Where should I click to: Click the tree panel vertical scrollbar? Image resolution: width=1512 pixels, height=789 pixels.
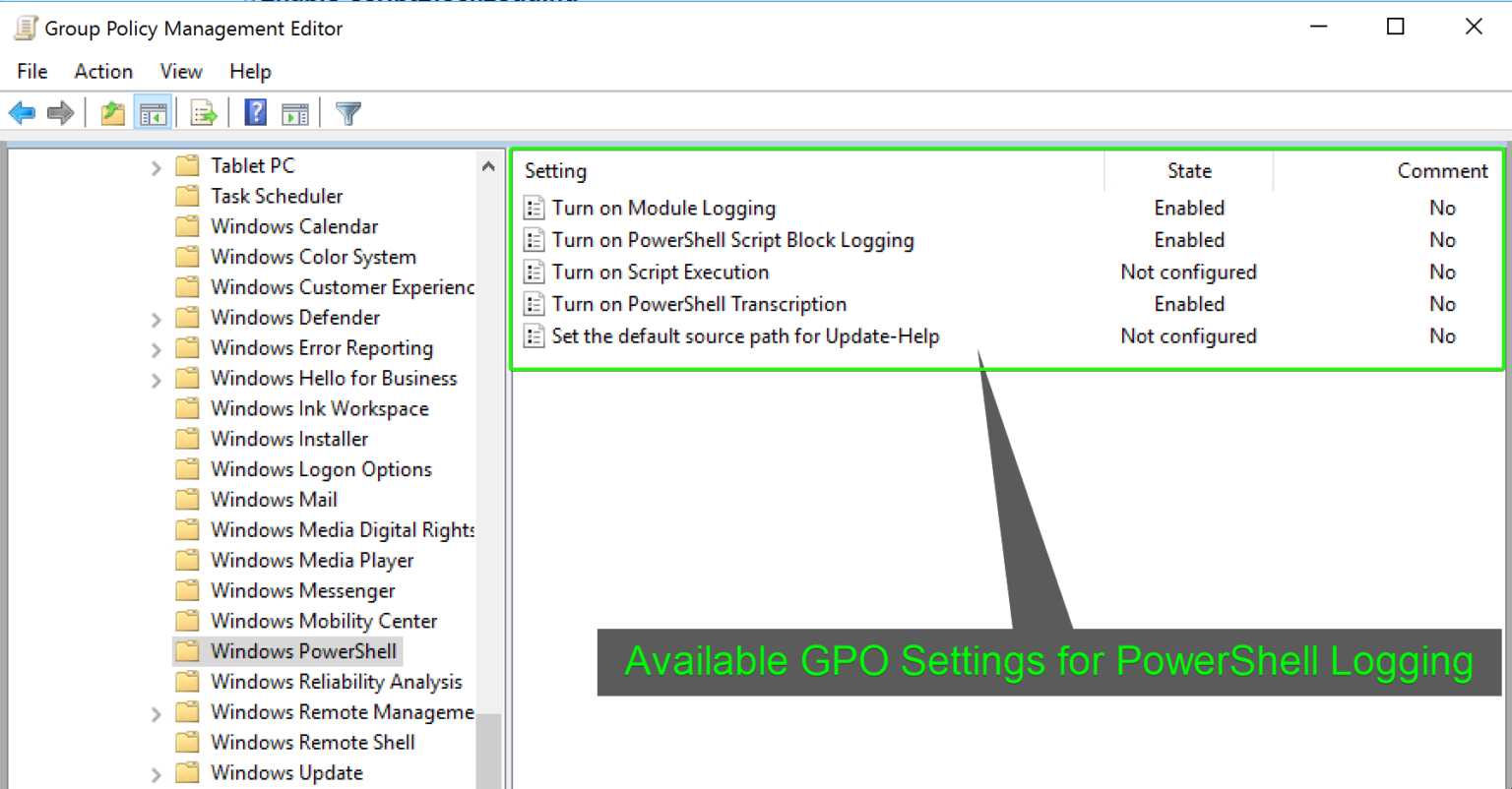(x=489, y=748)
